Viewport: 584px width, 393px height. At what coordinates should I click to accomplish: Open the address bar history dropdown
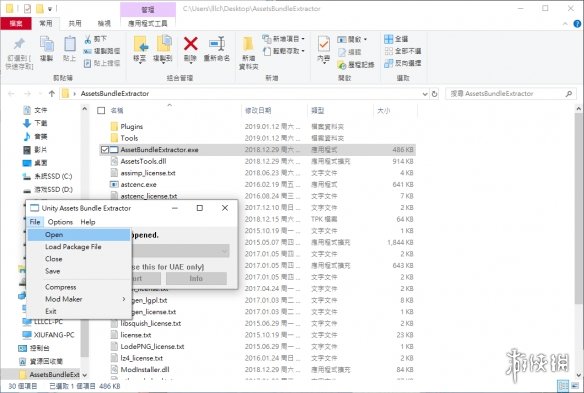pyautogui.click(x=425, y=94)
